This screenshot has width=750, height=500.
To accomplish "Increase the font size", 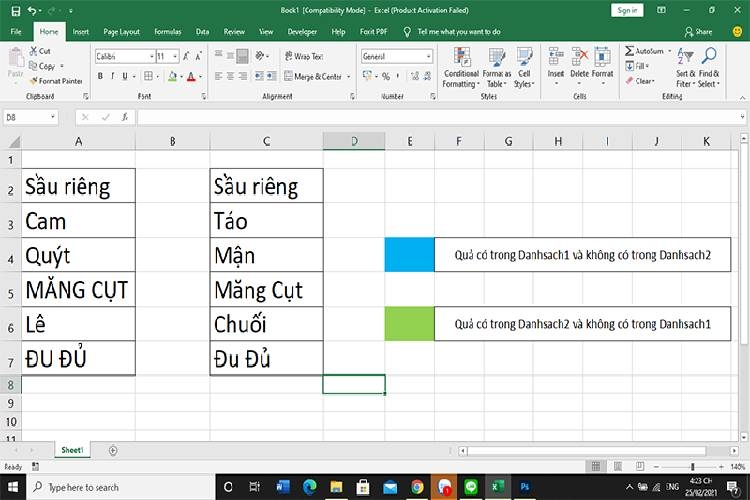I will [186, 56].
